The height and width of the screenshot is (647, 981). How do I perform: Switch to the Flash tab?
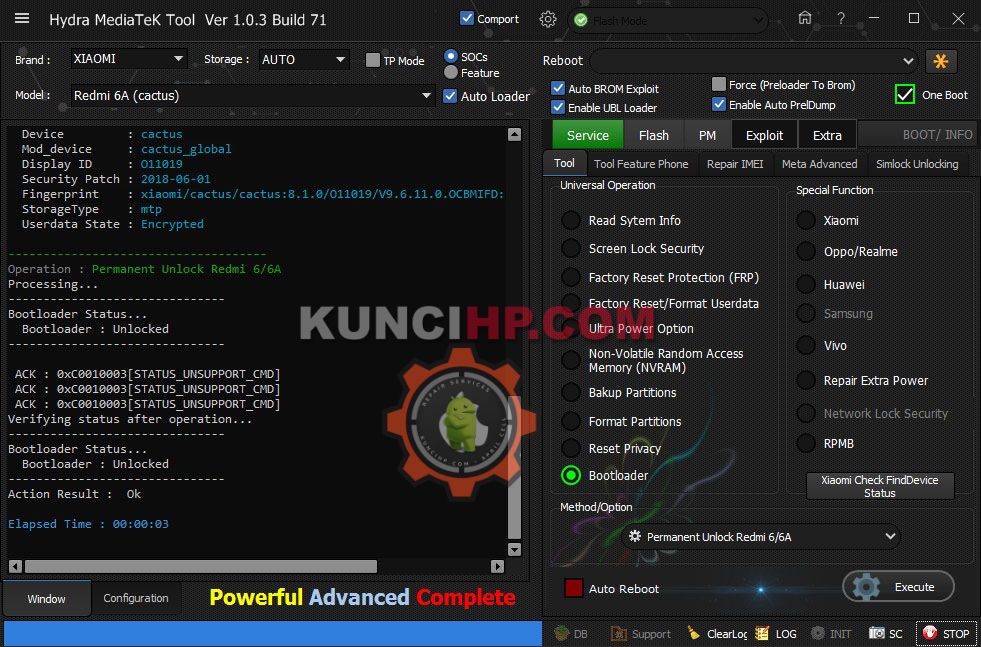tap(654, 135)
